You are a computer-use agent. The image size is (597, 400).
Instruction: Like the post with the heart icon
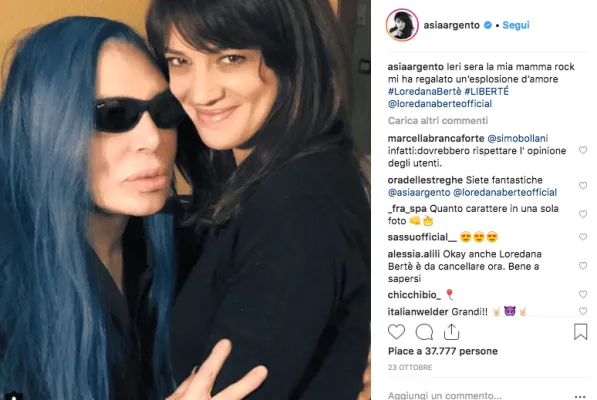click(x=396, y=332)
